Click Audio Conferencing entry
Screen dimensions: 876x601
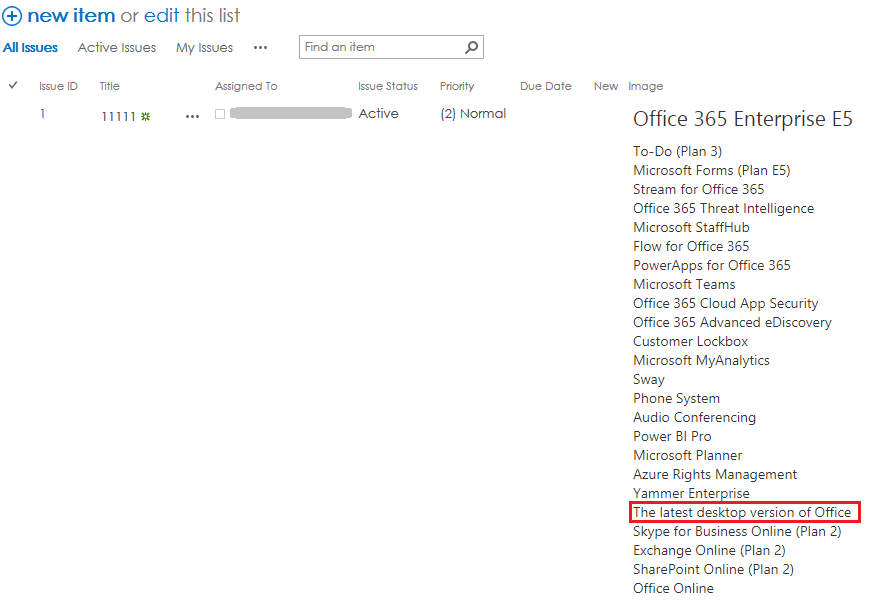pos(694,417)
